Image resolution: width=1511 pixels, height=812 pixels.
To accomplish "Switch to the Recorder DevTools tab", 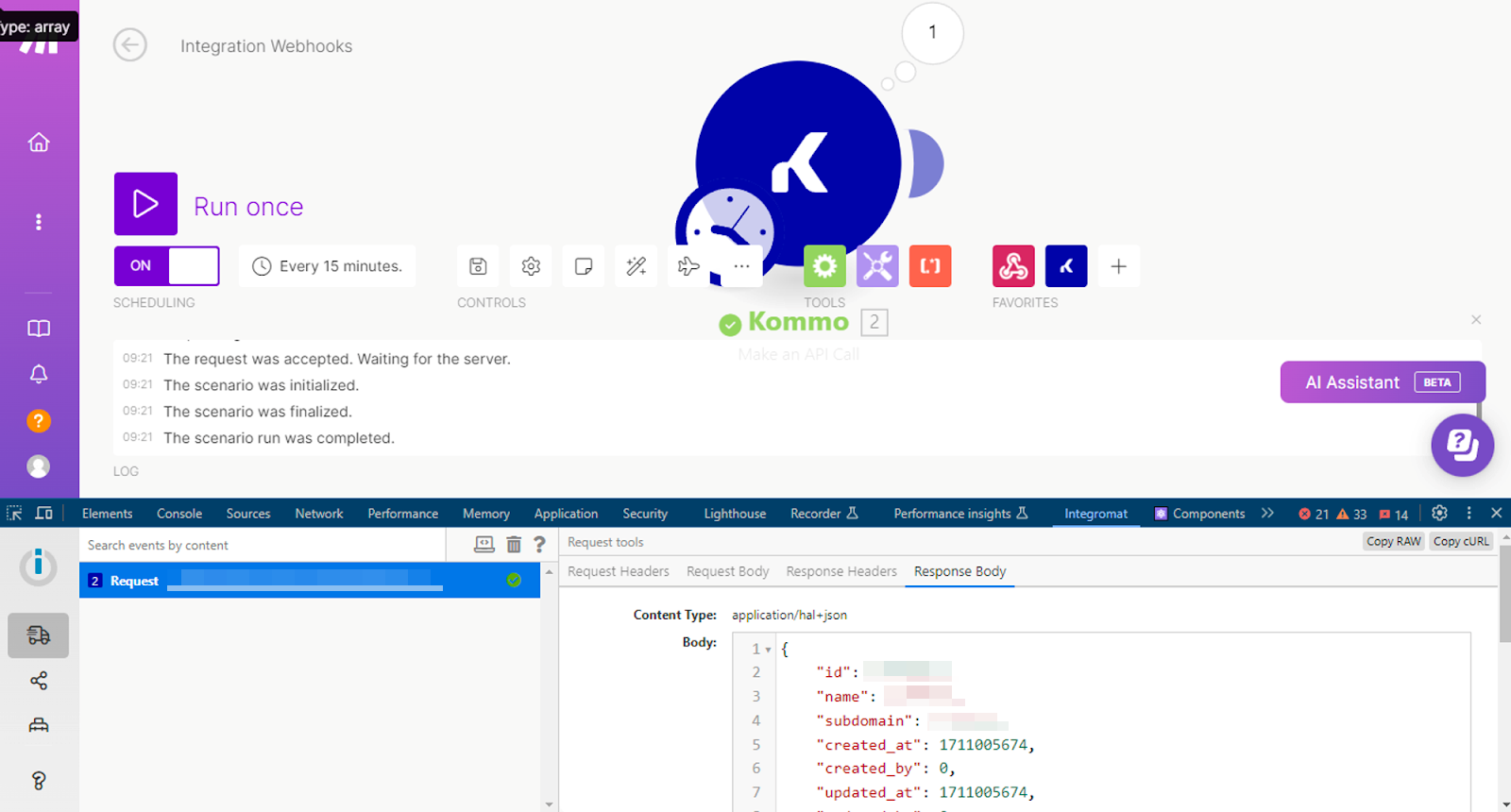I will 824,514.
